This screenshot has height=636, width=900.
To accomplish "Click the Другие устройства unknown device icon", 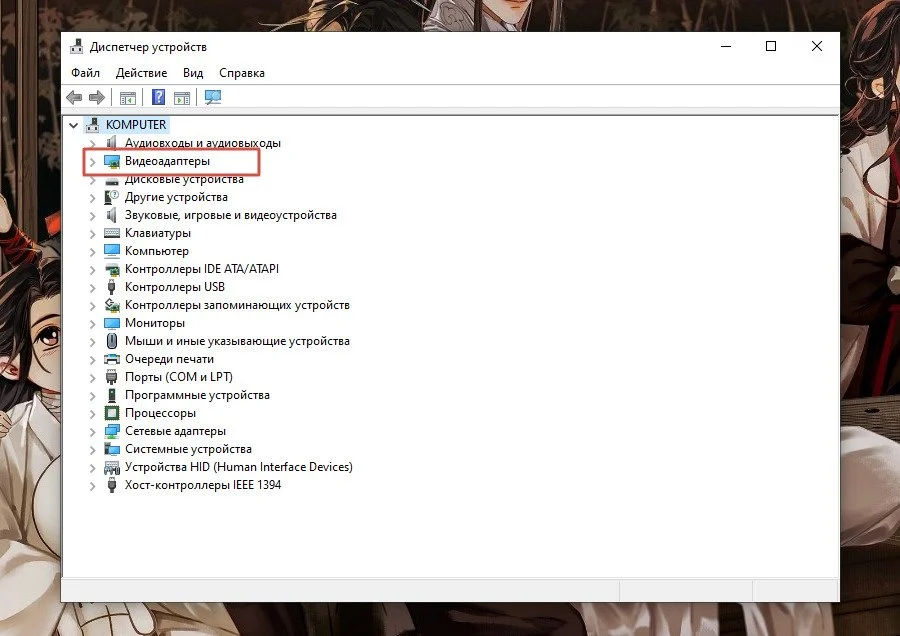I will pyautogui.click(x=111, y=197).
